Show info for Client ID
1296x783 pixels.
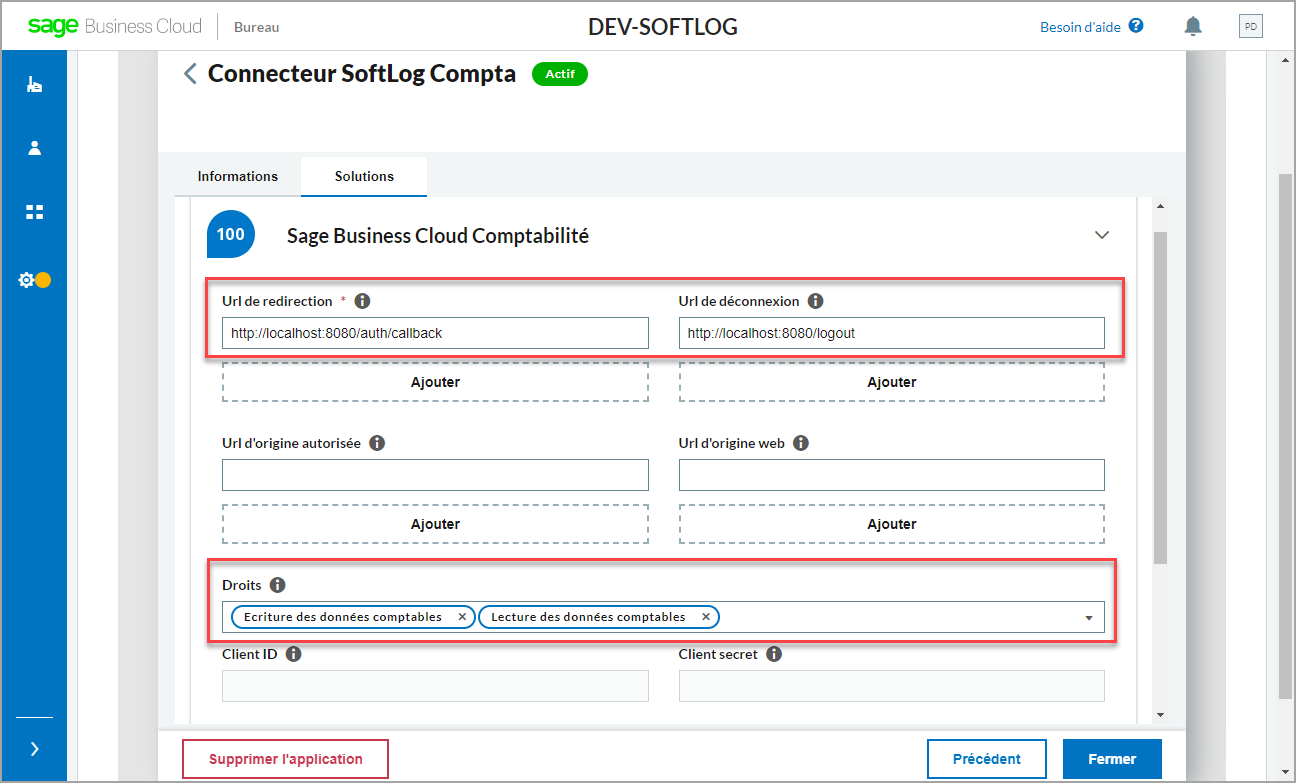(294, 654)
